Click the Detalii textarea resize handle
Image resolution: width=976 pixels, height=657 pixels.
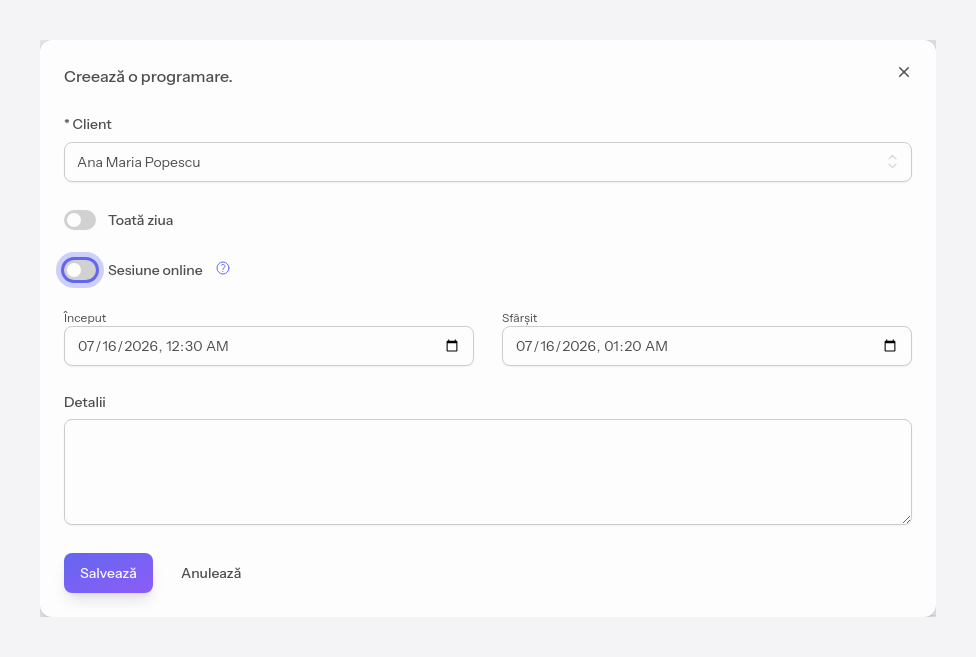tap(906, 519)
